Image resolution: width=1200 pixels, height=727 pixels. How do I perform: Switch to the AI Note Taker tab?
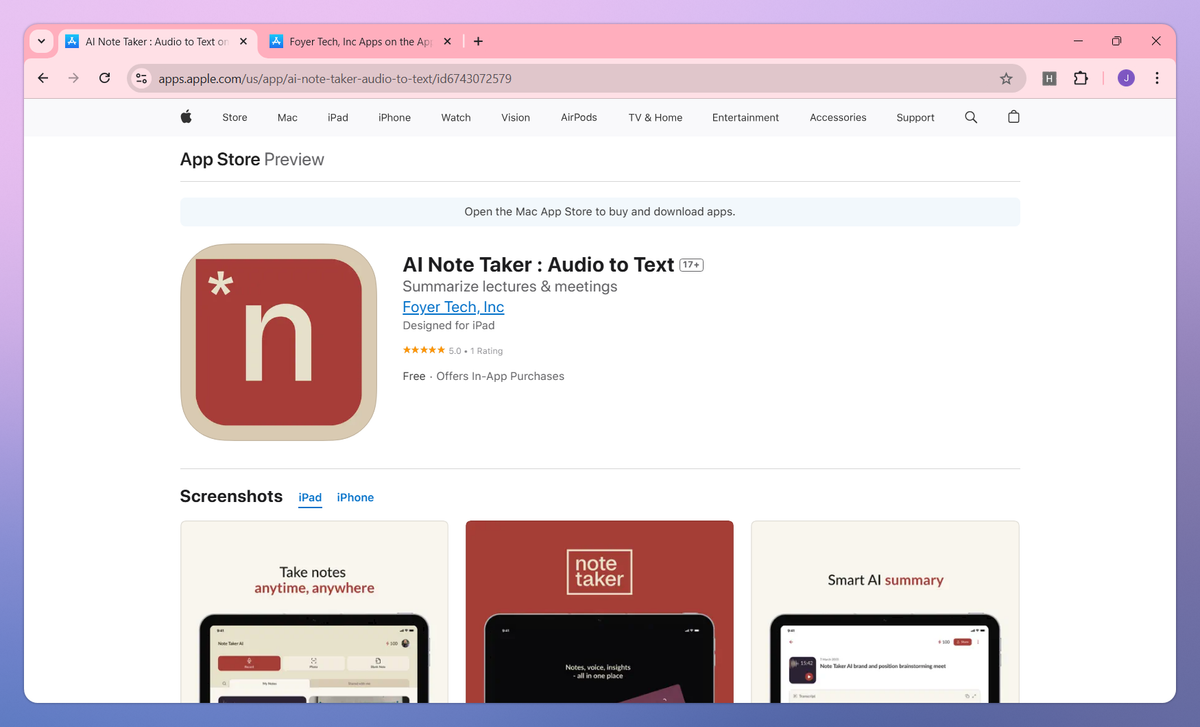point(157,42)
